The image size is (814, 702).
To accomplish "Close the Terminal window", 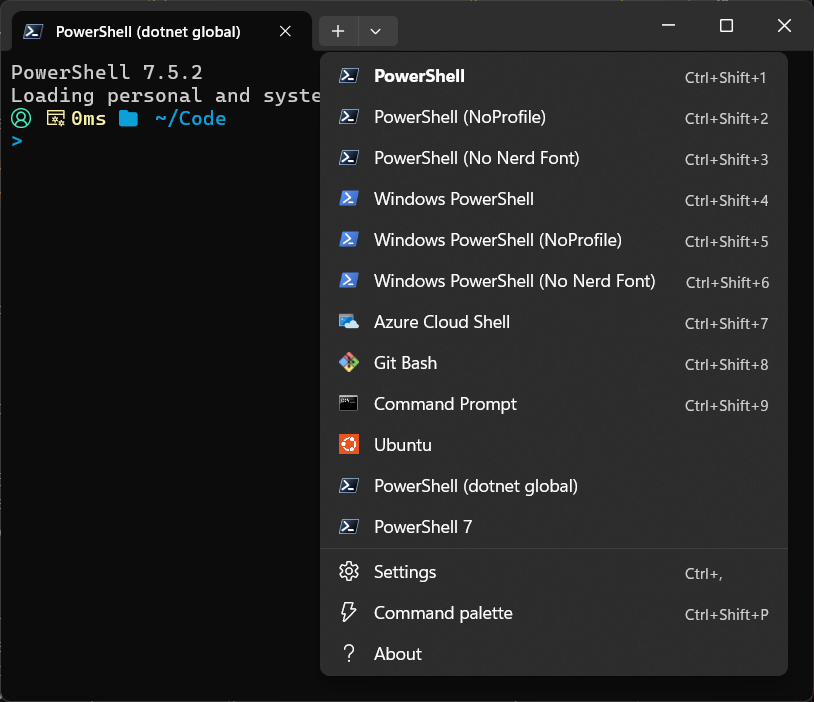I will [784, 25].
